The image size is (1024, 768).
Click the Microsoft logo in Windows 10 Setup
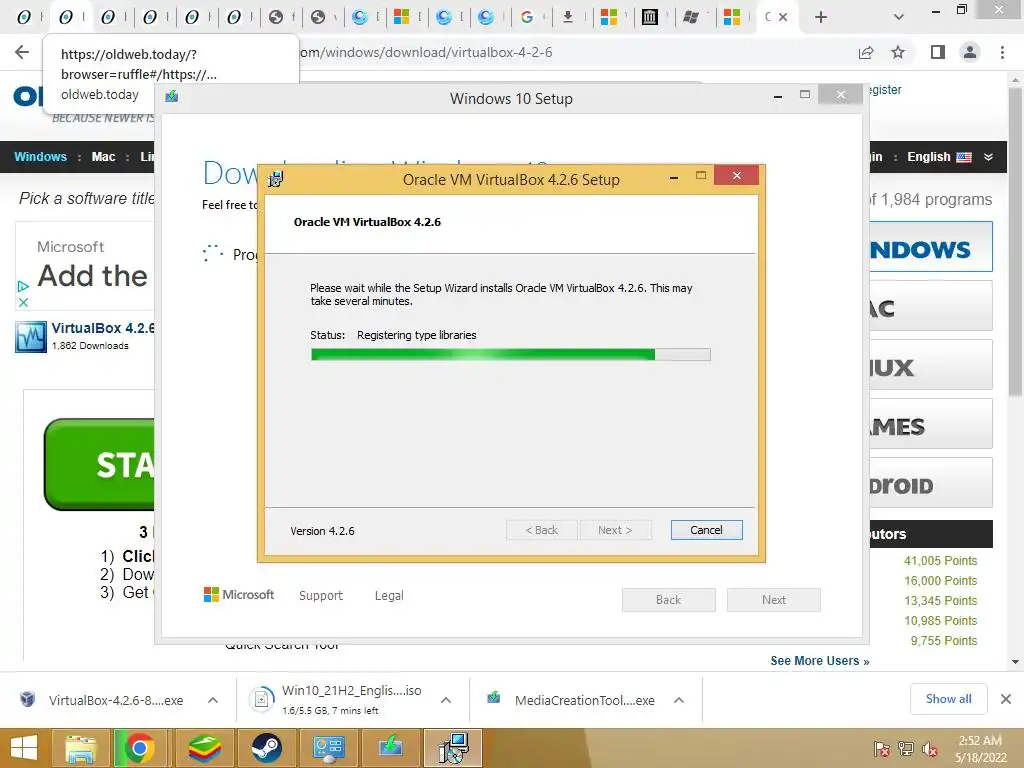coord(238,594)
